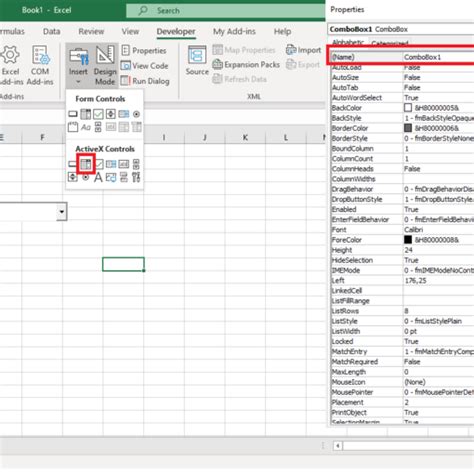Select the MouseIcon property row
Screen dimensions: 474x474
tap(402, 382)
